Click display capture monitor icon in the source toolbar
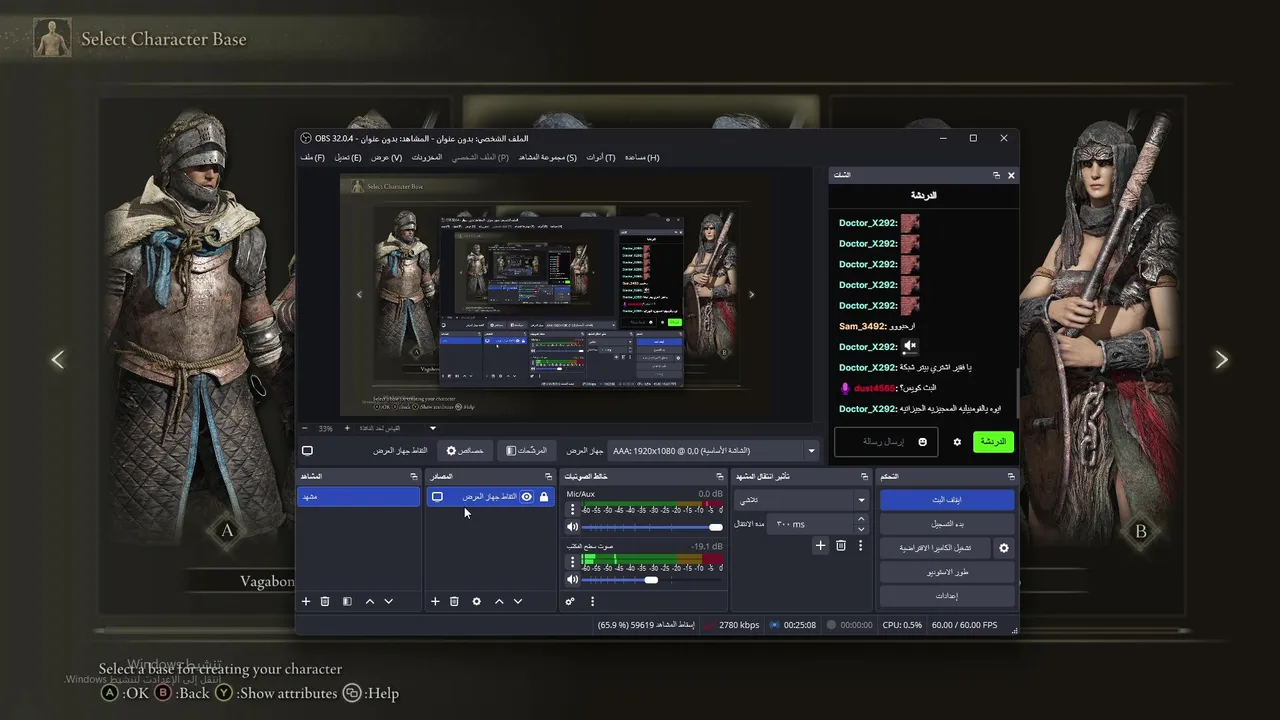This screenshot has width=1280, height=720. (307, 451)
